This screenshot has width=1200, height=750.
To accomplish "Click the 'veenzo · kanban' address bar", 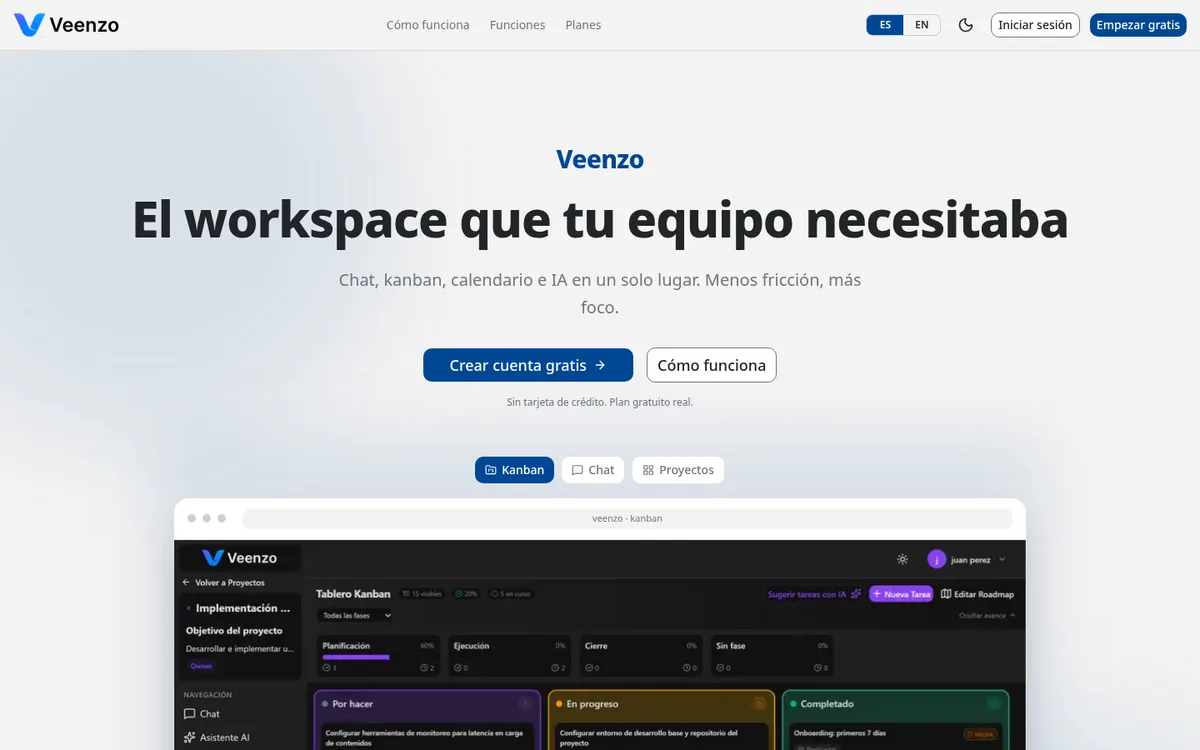I will (x=627, y=518).
